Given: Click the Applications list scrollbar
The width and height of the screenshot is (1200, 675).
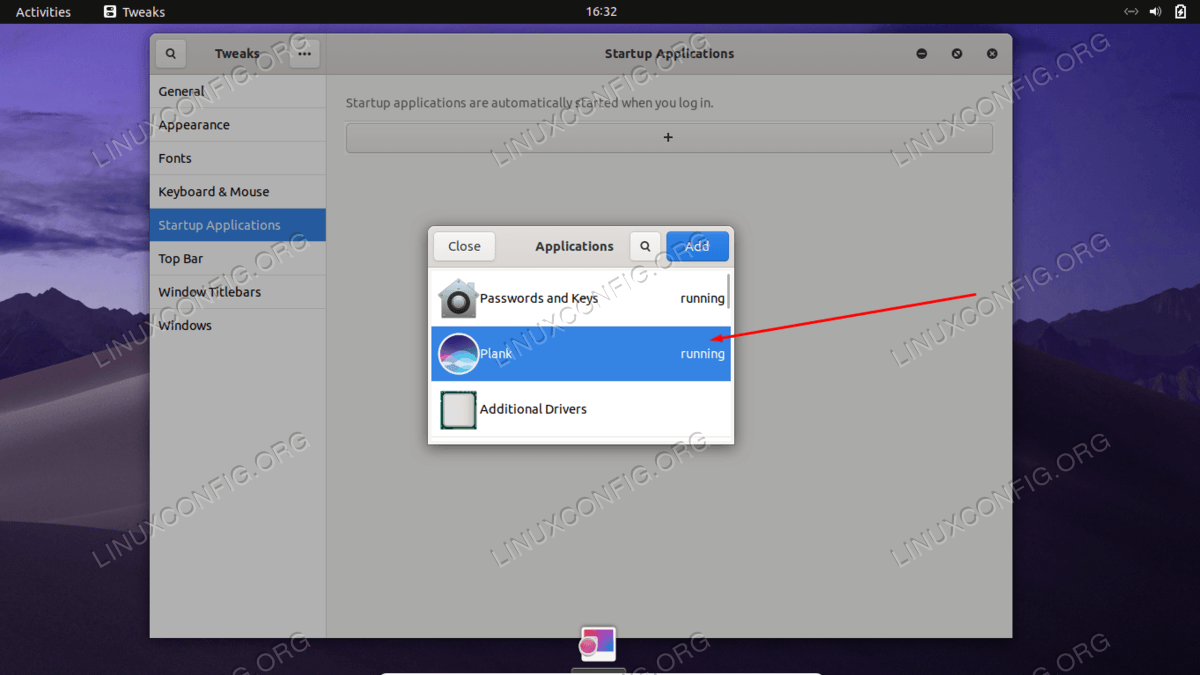Looking at the screenshot, I should pyautogui.click(x=728, y=291).
